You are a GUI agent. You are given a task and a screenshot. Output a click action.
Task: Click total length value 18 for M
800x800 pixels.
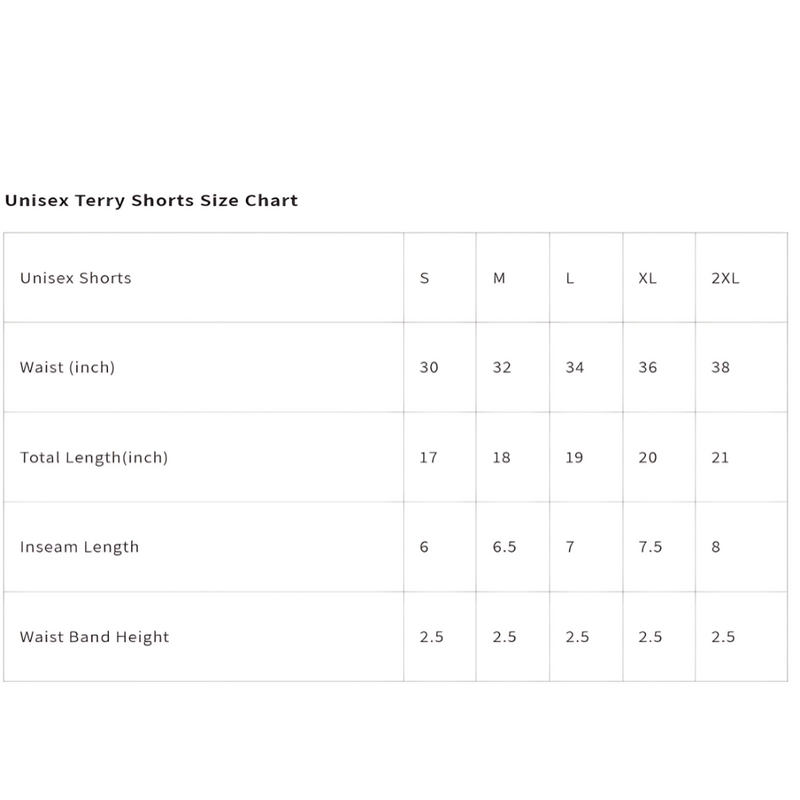coord(502,457)
